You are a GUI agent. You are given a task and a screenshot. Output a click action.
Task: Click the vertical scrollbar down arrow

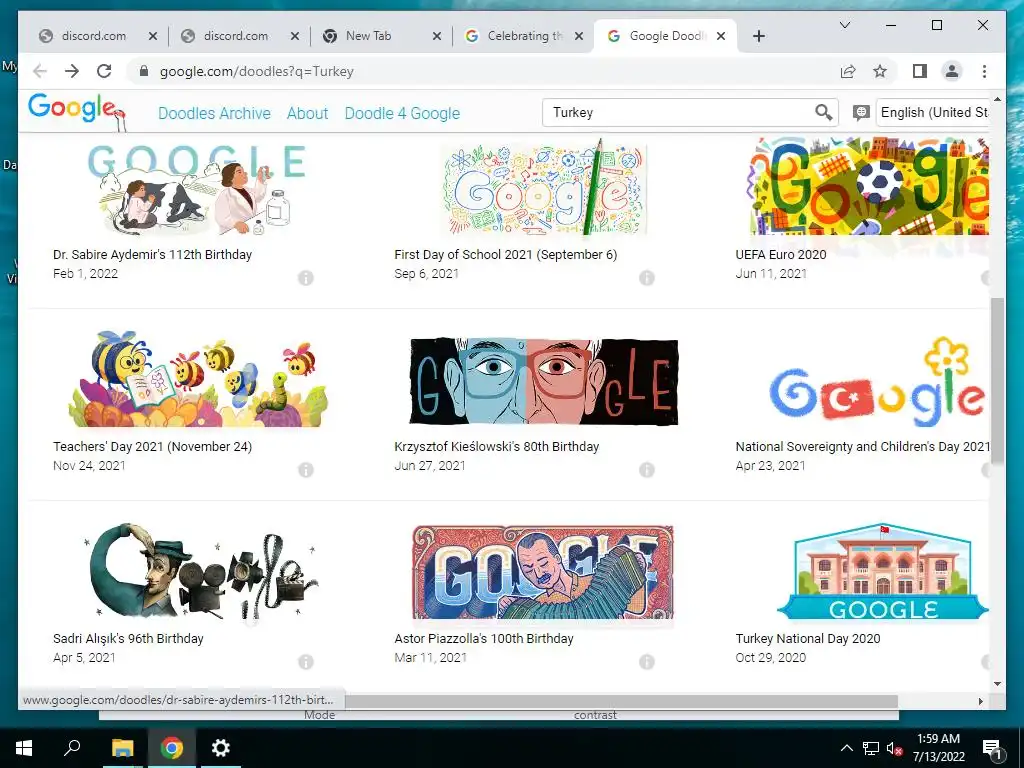(997, 684)
